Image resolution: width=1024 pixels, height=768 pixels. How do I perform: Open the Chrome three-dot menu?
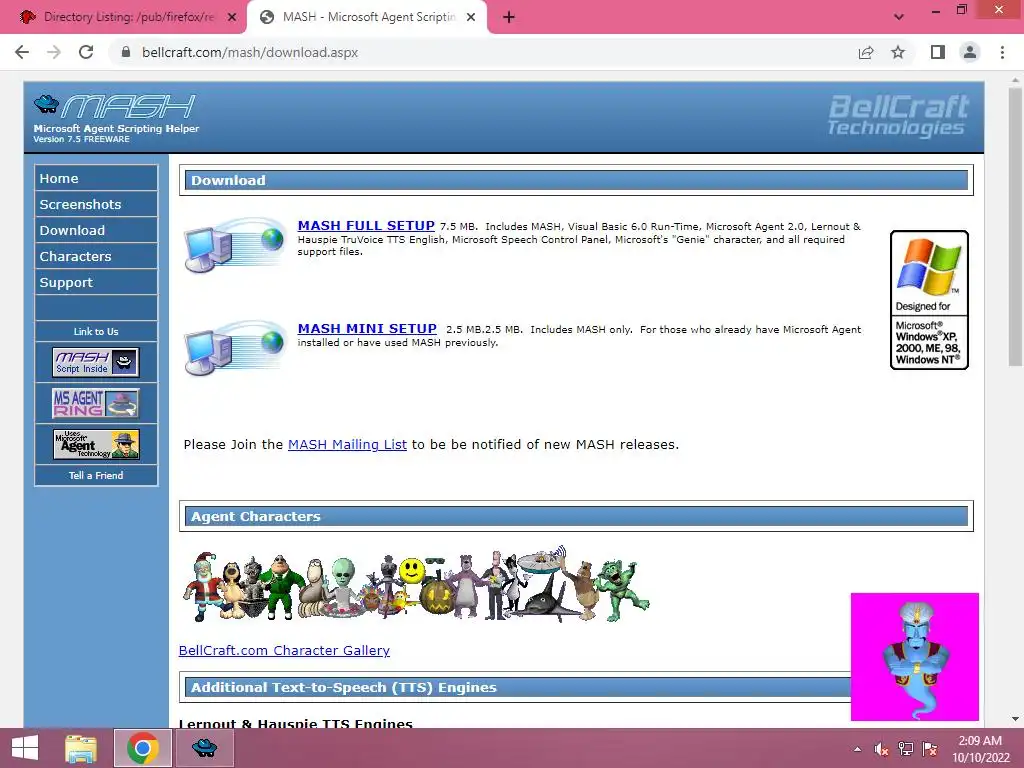click(x=1002, y=52)
